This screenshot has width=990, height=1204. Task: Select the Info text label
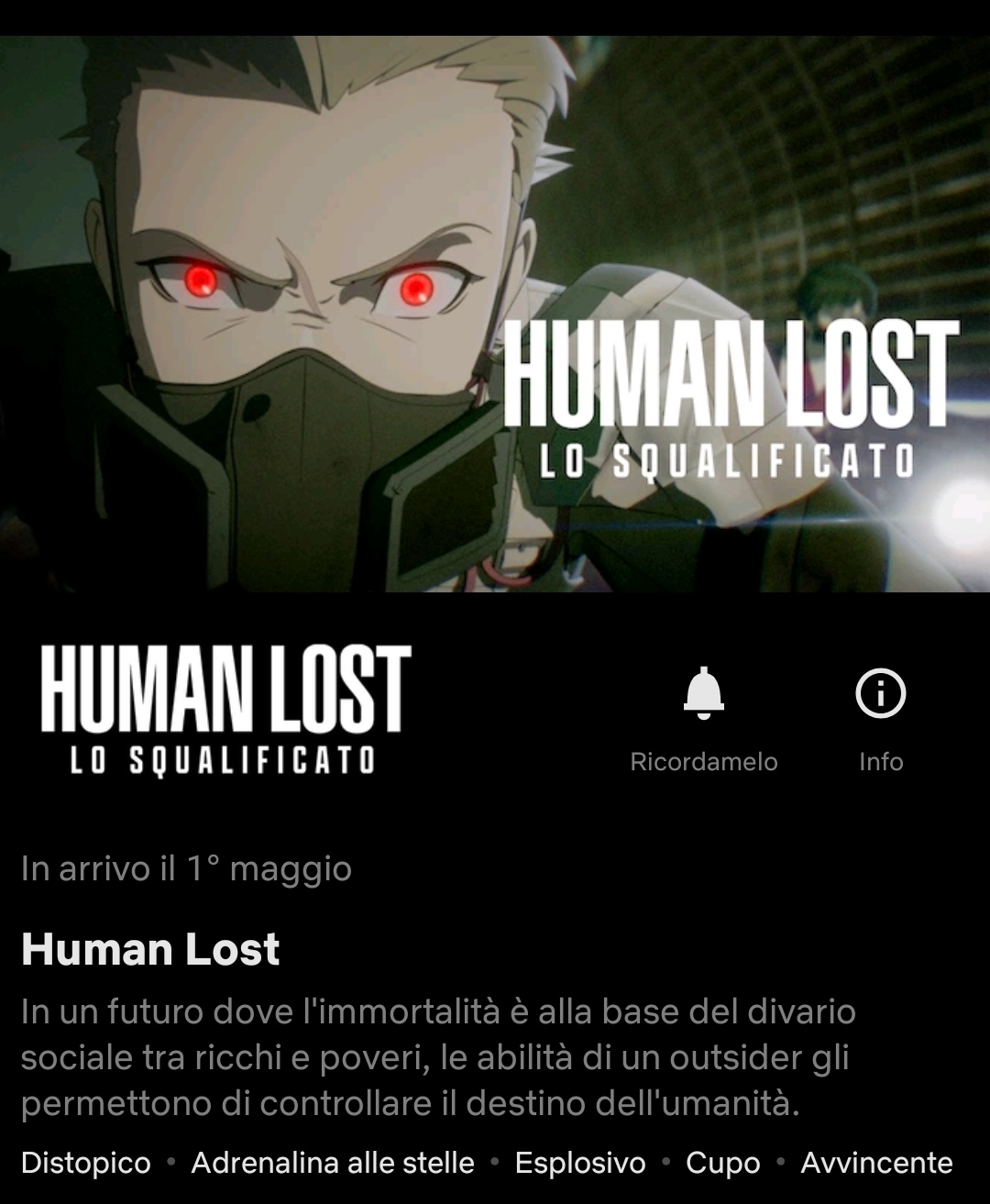[x=881, y=762]
